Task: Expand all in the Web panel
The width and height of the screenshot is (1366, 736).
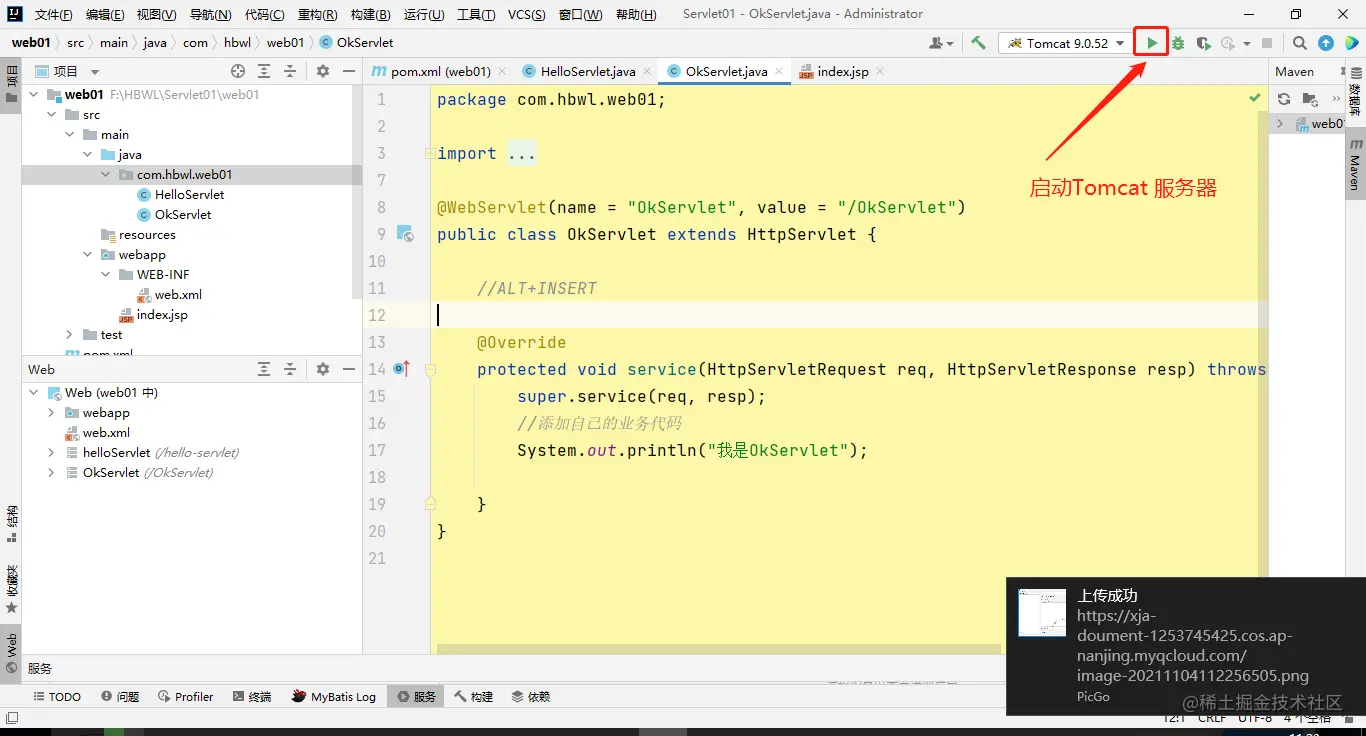Action: click(264, 369)
